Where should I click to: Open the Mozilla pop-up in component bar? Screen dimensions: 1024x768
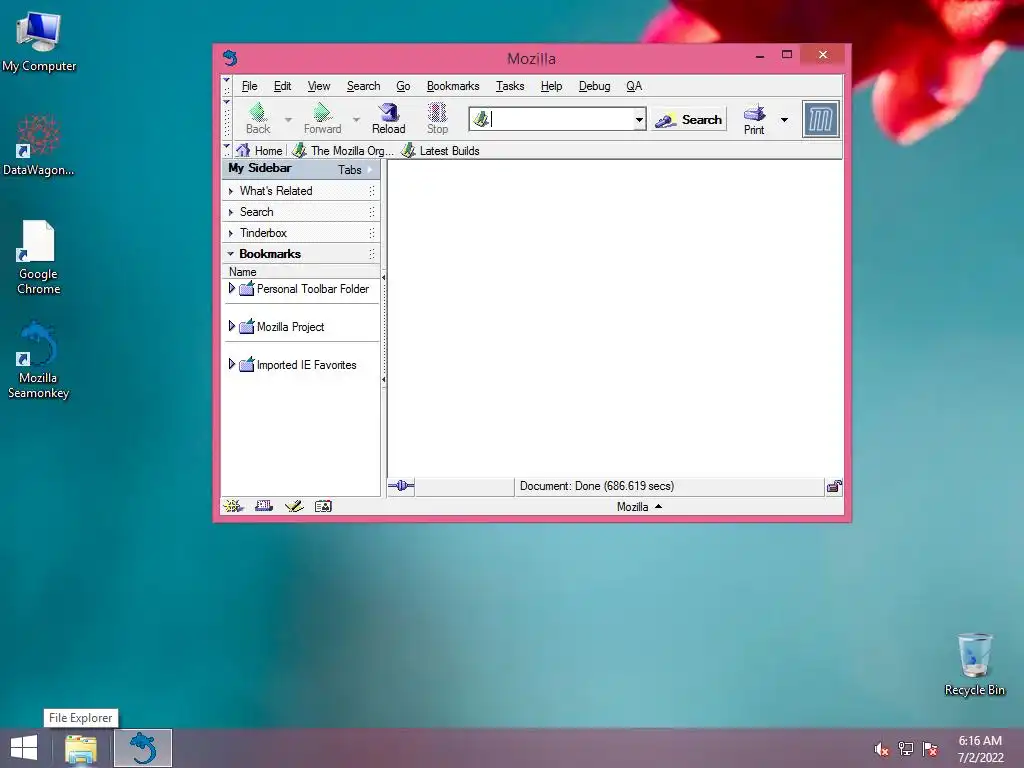639,507
